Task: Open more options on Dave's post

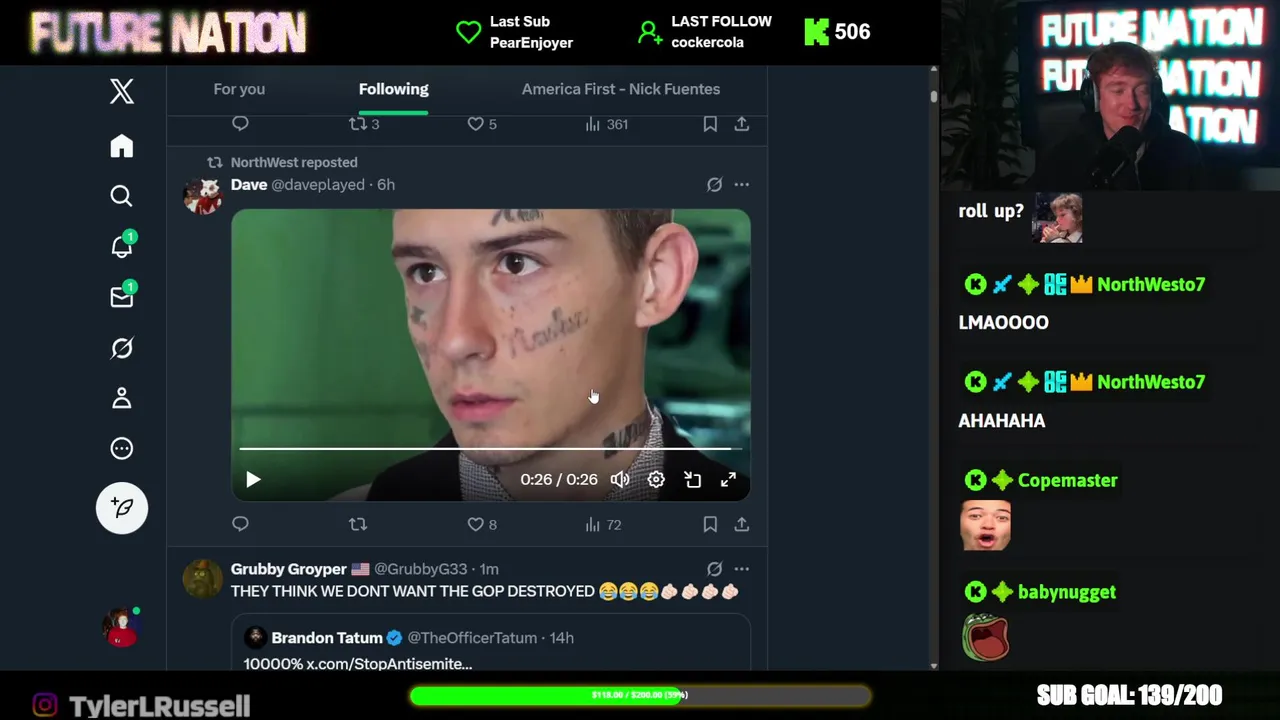Action: point(742,185)
